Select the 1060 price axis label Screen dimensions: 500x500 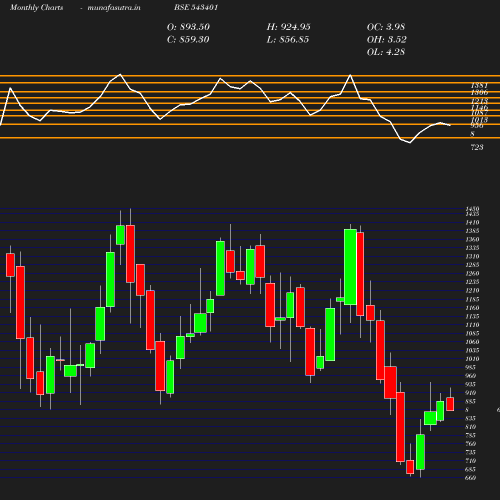coord(472,342)
